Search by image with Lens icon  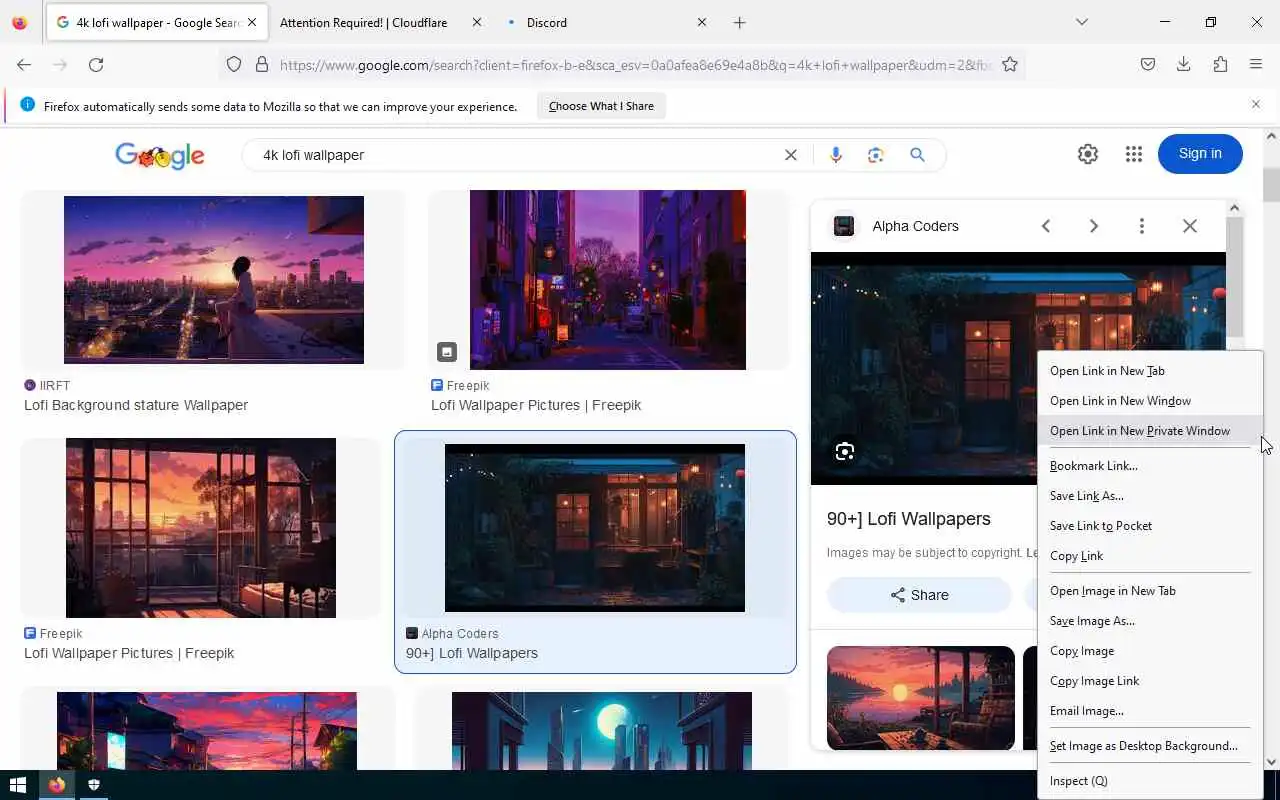pyautogui.click(x=876, y=155)
